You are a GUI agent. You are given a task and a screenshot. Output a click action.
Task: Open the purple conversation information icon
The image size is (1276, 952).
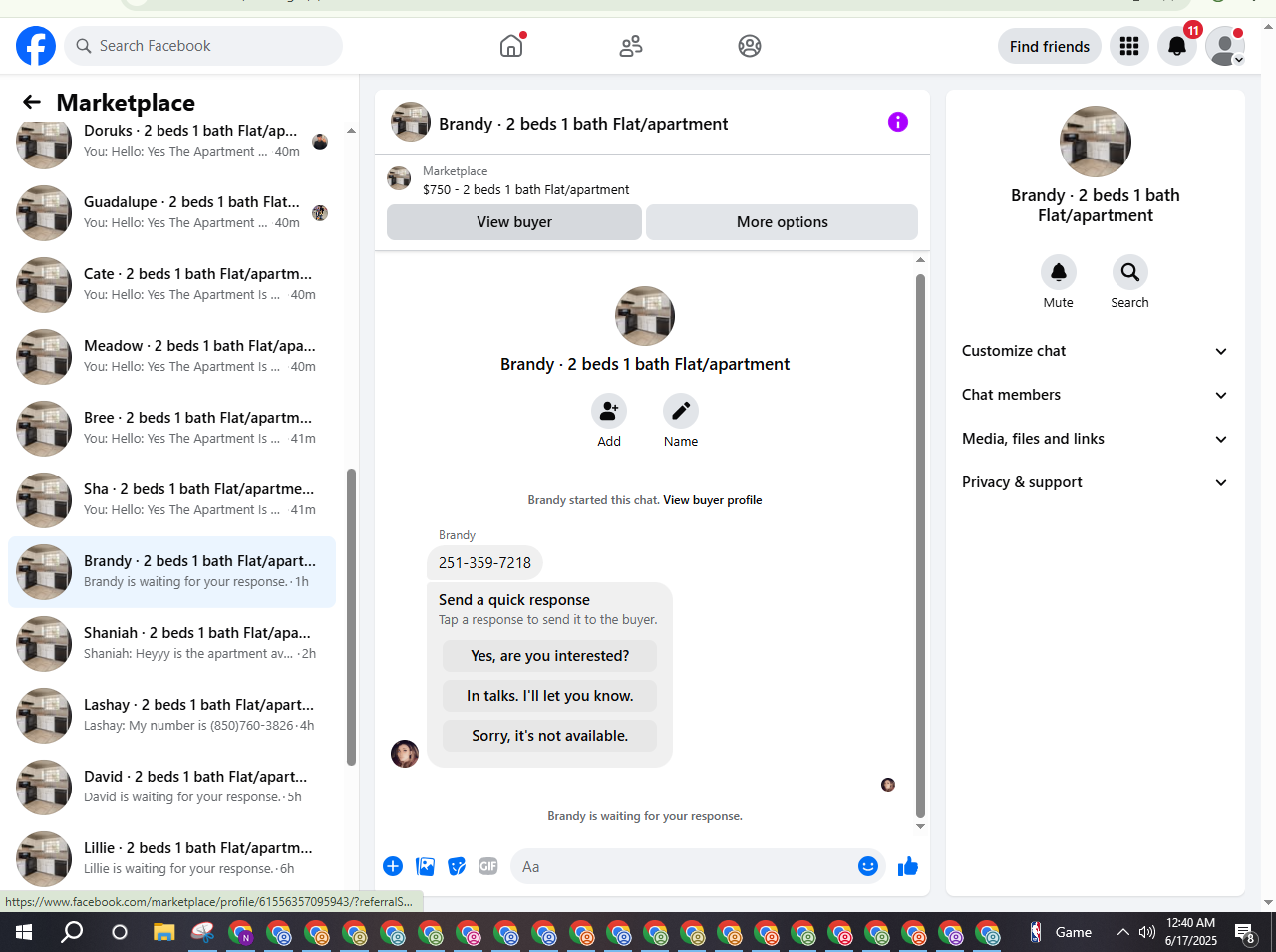coord(898,122)
